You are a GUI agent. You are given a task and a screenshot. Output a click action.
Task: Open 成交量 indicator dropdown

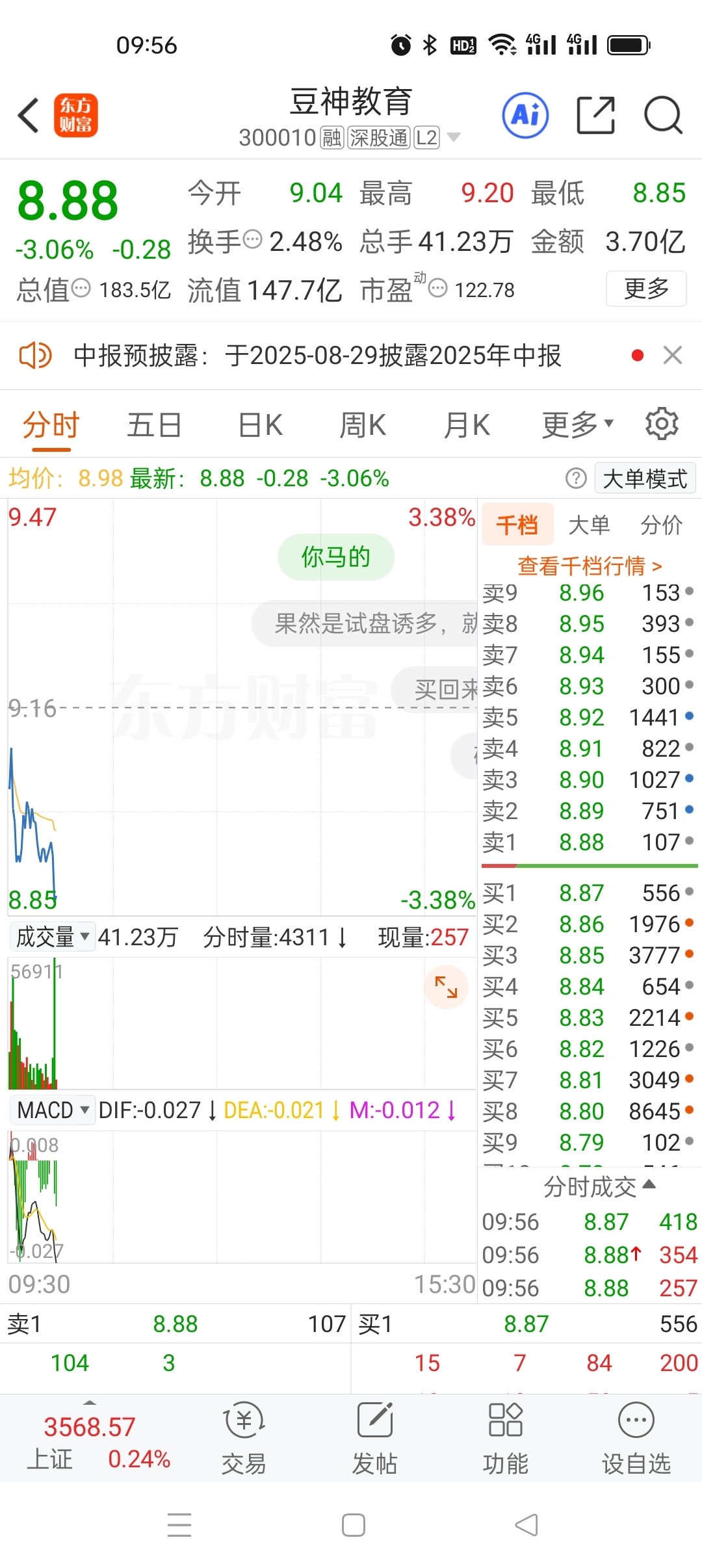pos(53,937)
